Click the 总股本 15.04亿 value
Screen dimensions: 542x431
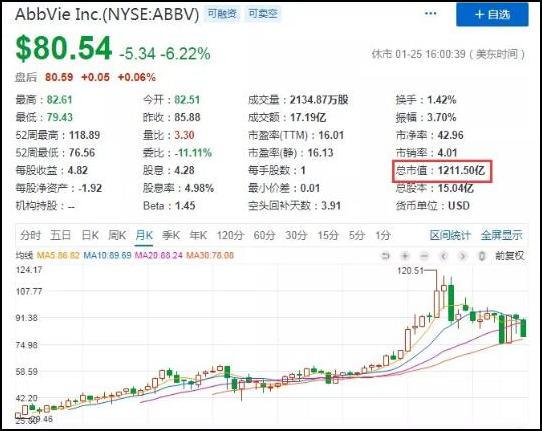(x=456, y=188)
